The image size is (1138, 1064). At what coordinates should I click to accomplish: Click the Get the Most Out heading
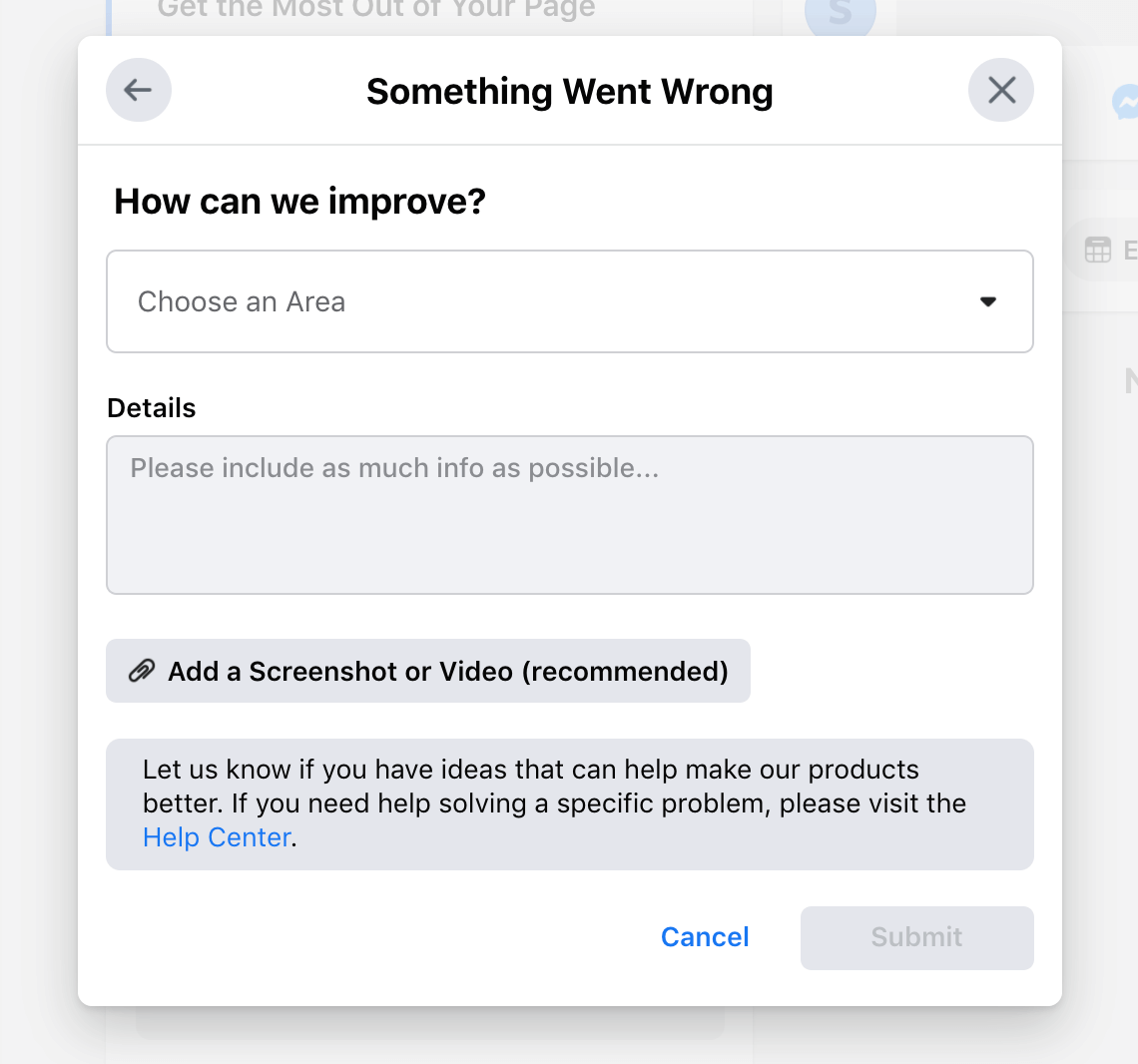(x=375, y=10)
